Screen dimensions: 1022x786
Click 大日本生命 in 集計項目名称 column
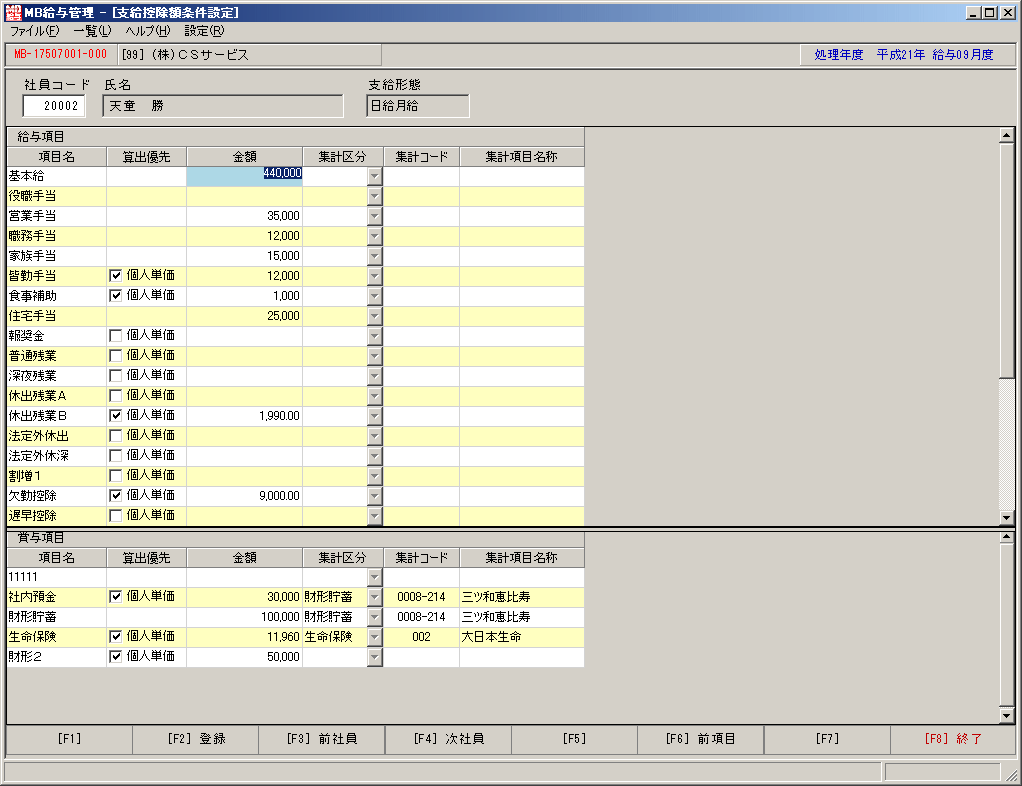pyautogui.click(x=491, y=637)
